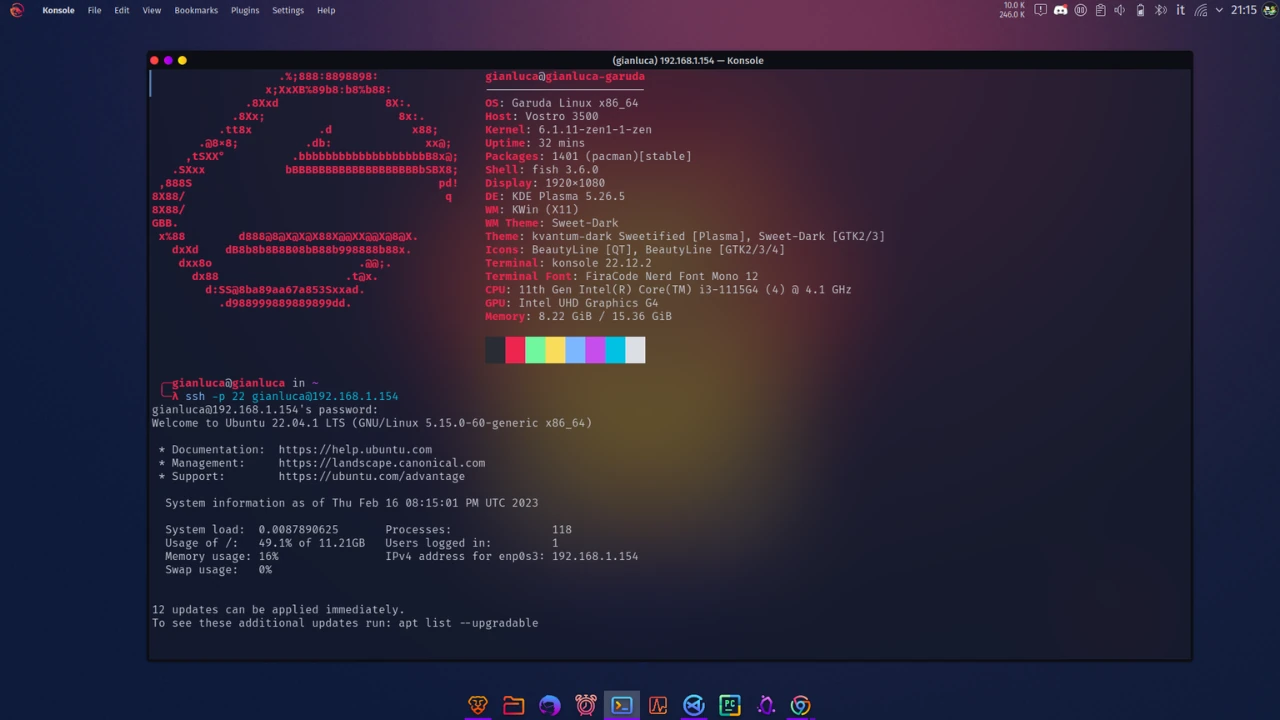Viewport: 1280px width, 720px height.
Task: Open the system monitor dock icon
Action: (657, 705)
